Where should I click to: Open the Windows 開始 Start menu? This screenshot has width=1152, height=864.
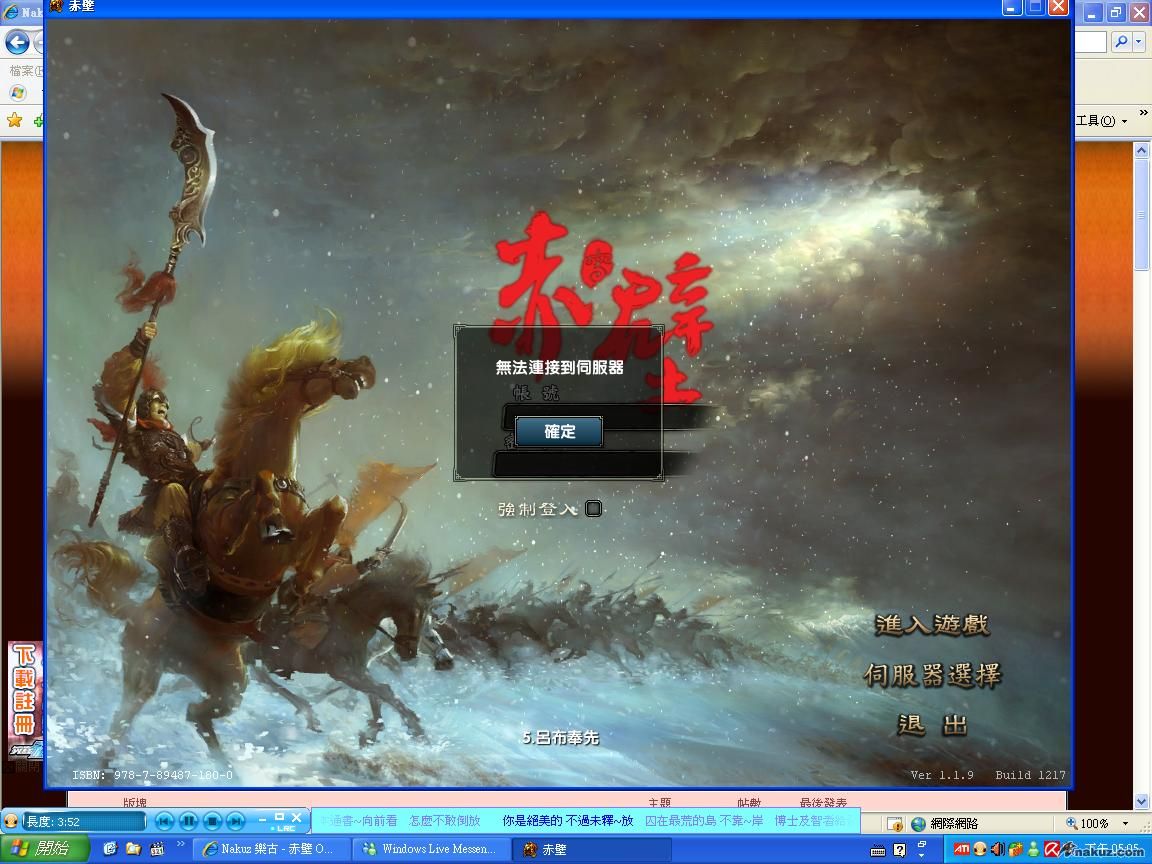(x=44, y=849)
